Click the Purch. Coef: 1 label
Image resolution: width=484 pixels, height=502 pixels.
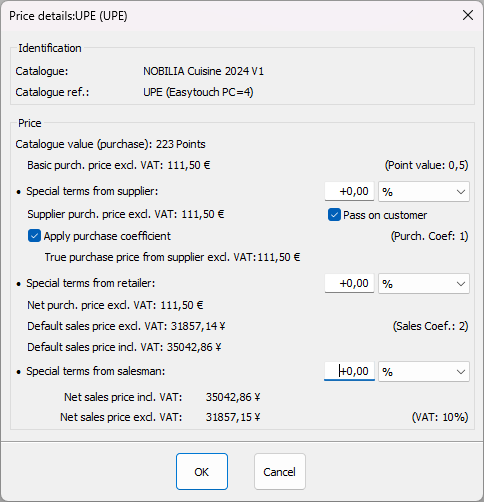(429, 236)
